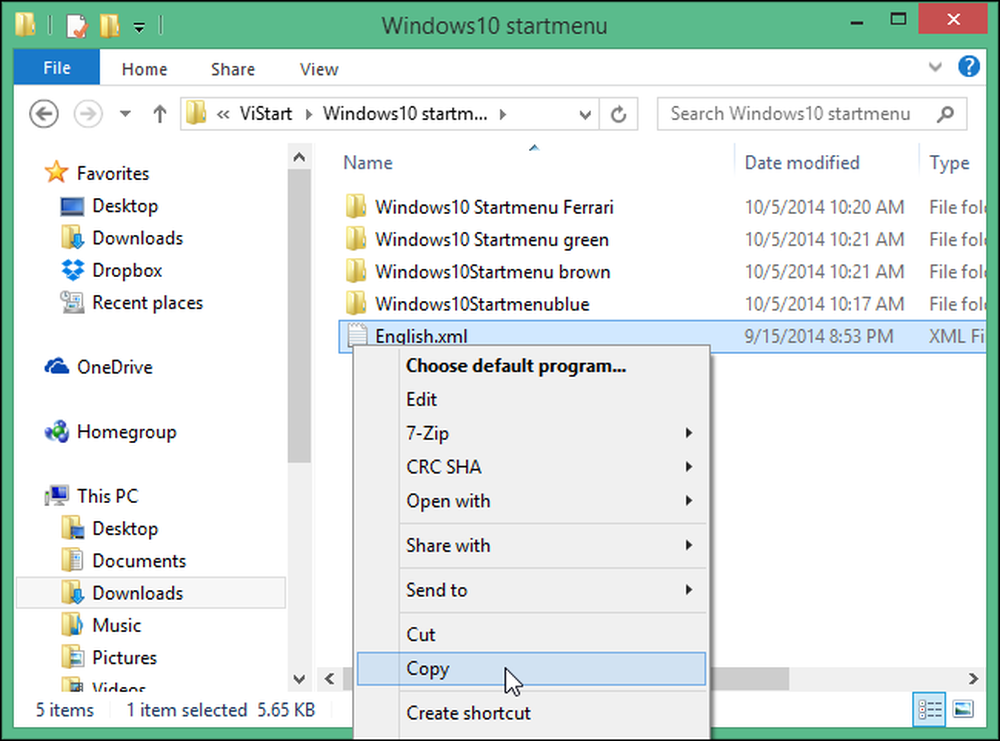
Task: Choose Edit in the context menu
Action: pyautogui.click(x=422, y=399)
